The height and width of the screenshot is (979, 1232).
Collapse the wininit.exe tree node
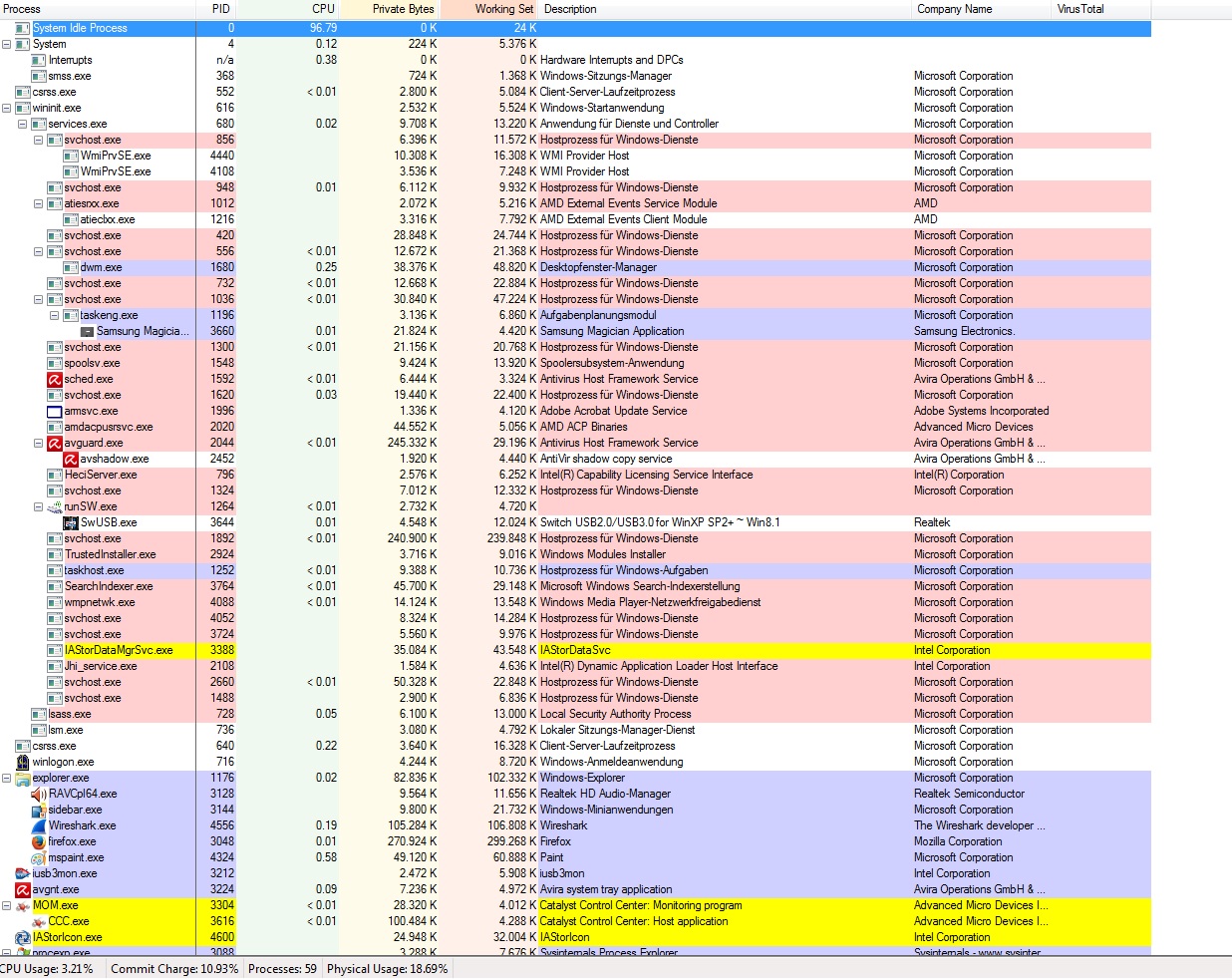pyautogui.click(x=7, y=108)
